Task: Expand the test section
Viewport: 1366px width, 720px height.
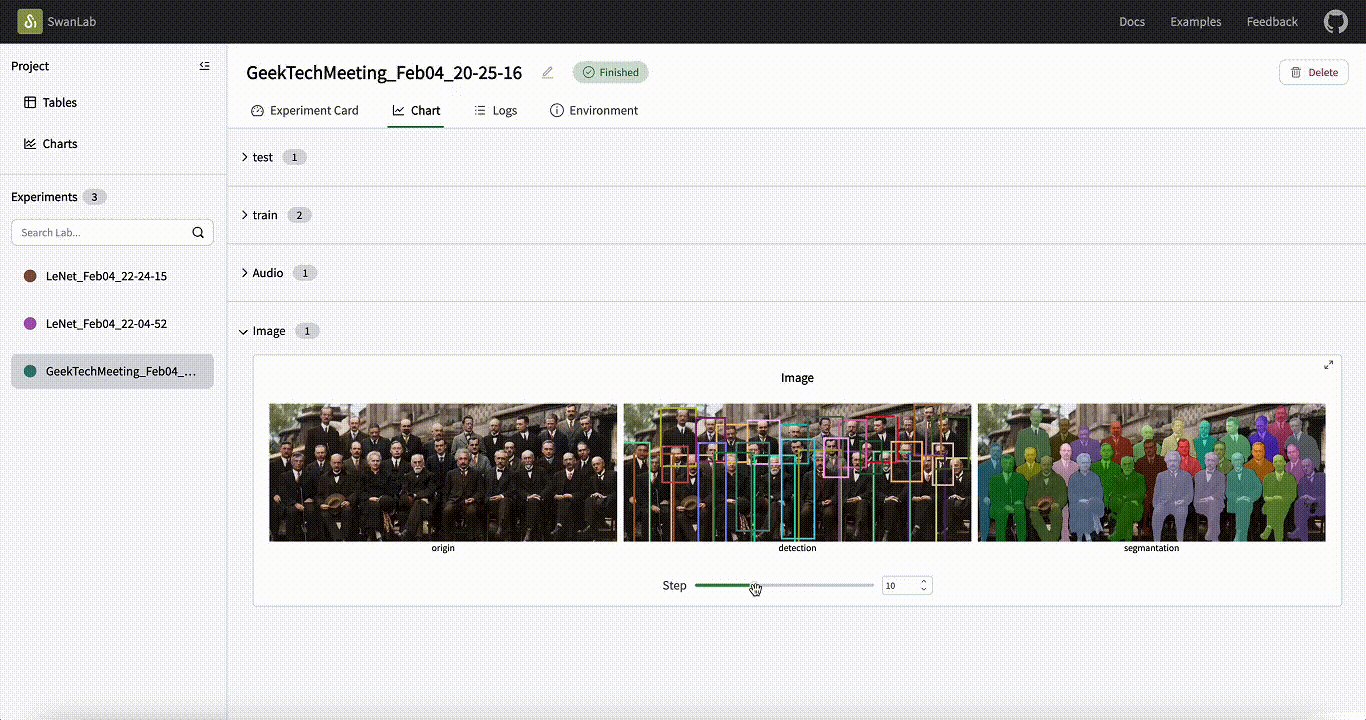Action: (x=244, y=157)
